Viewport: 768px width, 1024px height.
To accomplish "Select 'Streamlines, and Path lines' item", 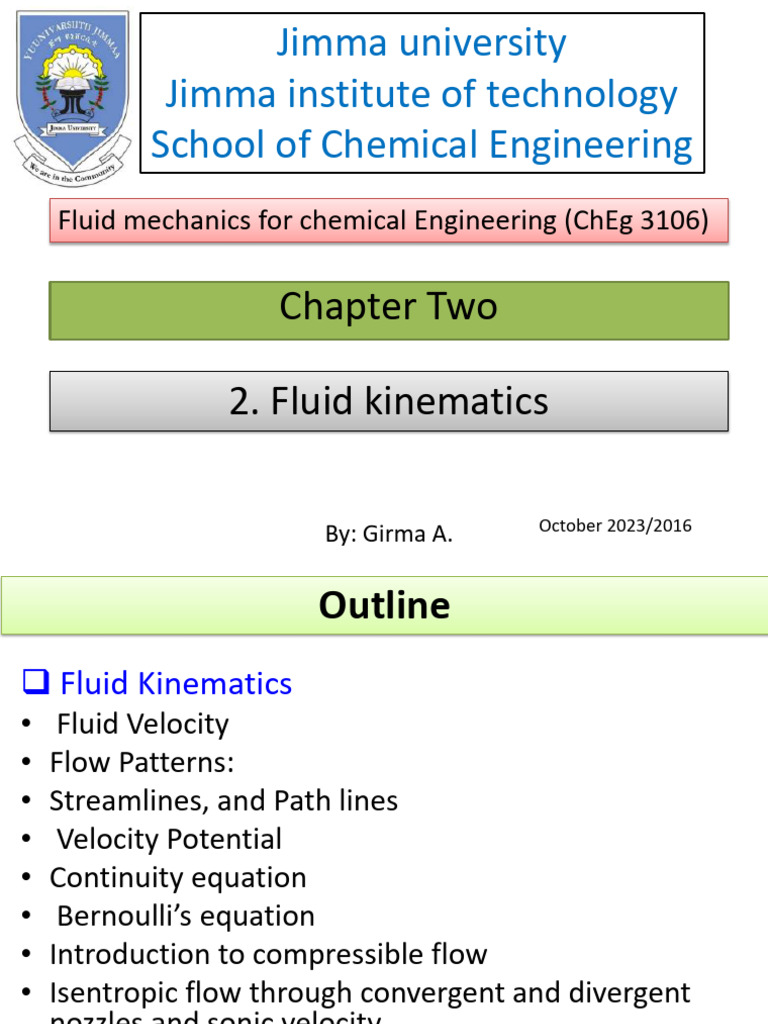I will tap(224, 801).
